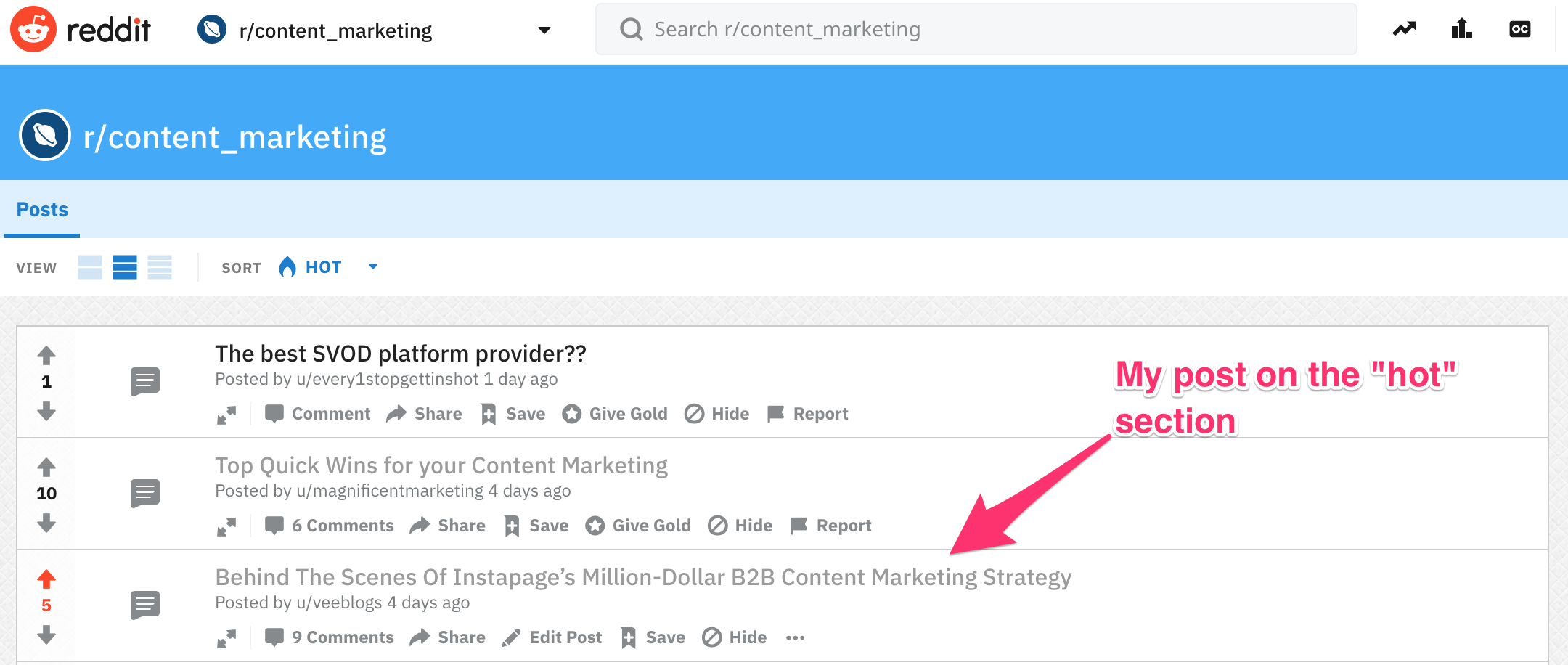Save the Instapage B2B strategy post
Viewport: 1568px width, 665px height.
coord(653,637)
